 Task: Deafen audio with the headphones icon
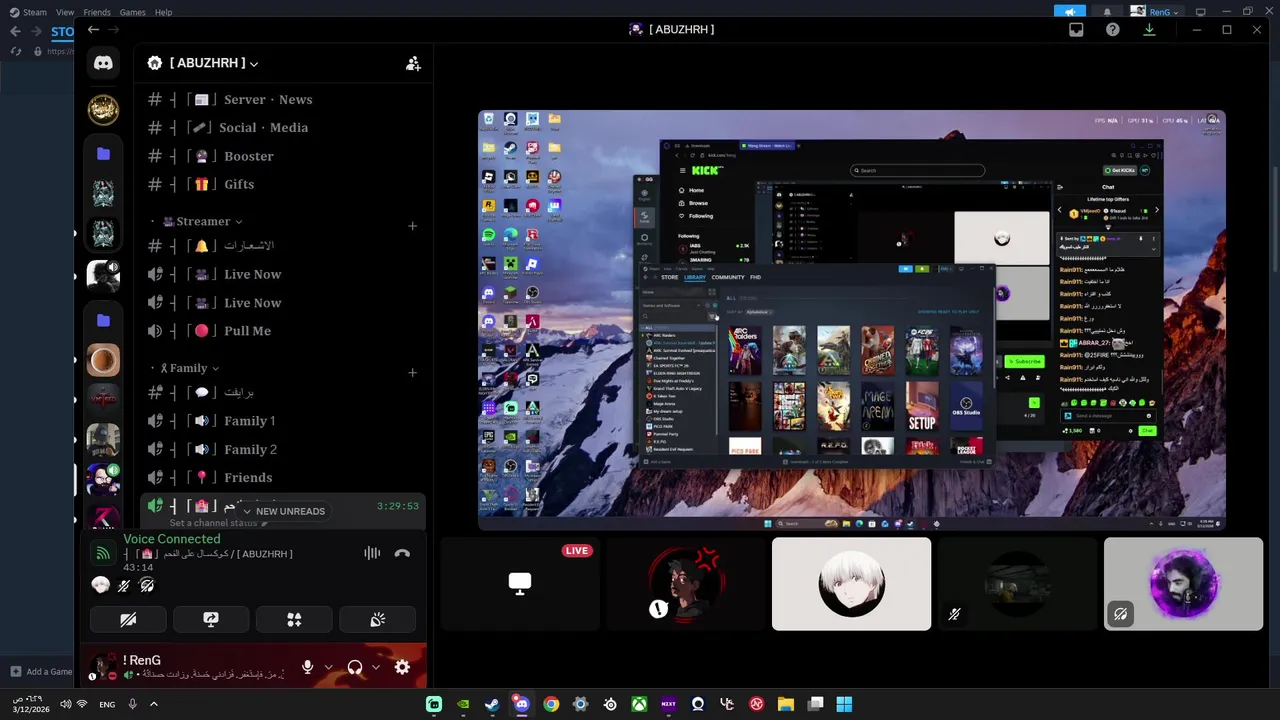pos(354,667)
